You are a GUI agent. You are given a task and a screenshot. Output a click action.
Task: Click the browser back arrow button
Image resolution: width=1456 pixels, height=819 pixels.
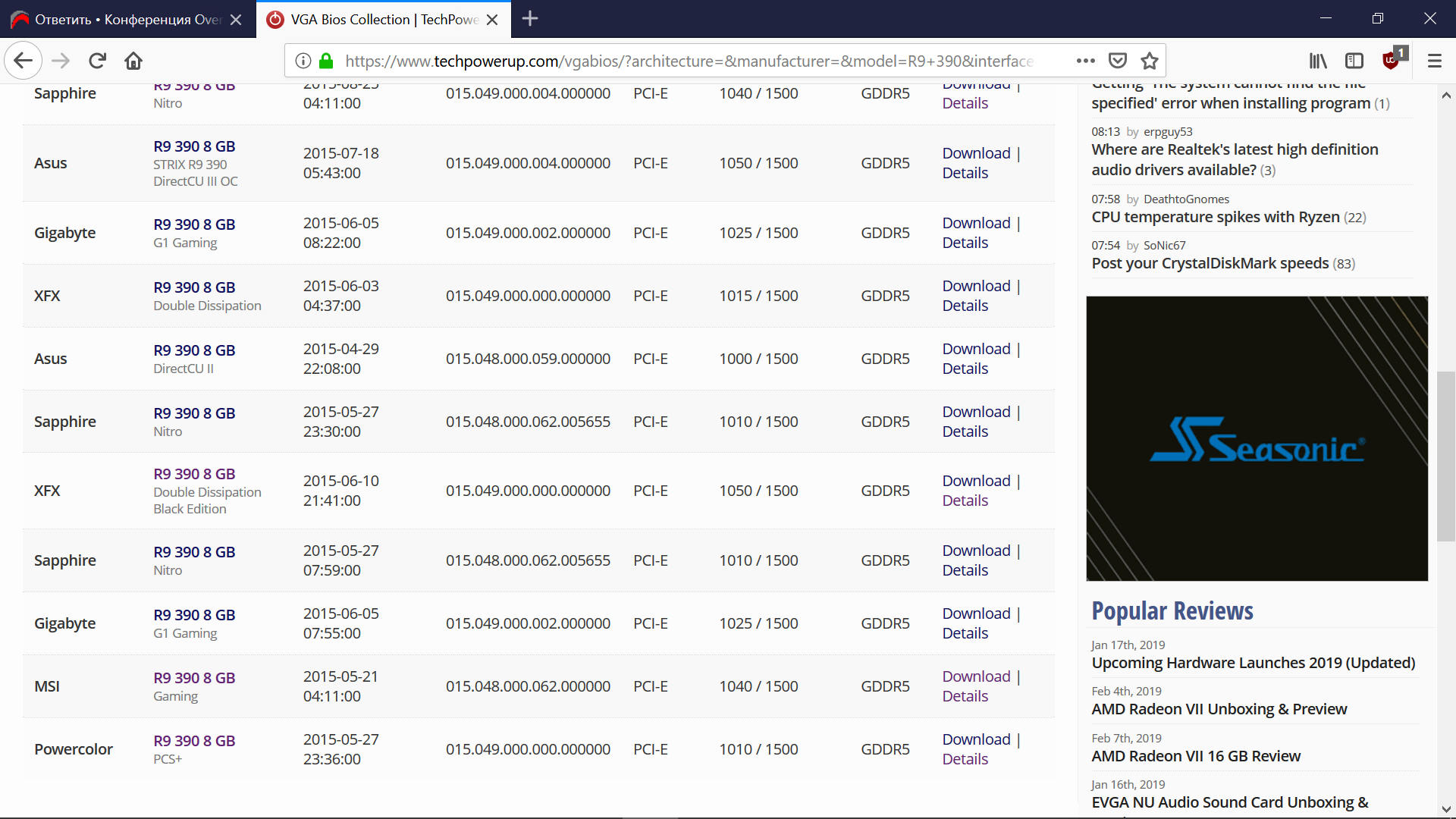point(23,61)
